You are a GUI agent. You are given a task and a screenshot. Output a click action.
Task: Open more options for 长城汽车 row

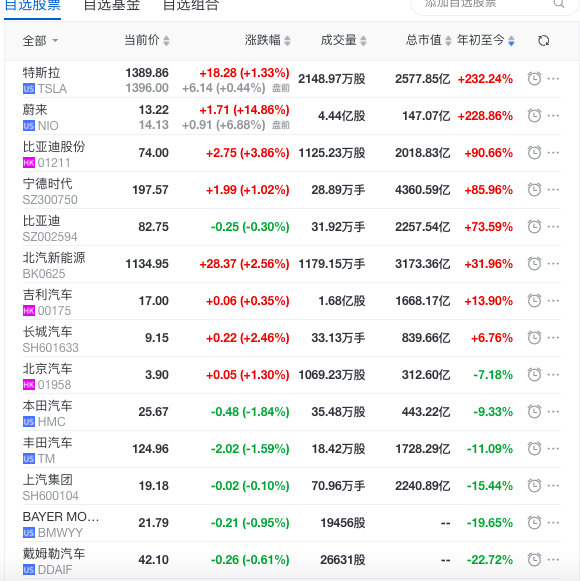(x=553, y=338)
